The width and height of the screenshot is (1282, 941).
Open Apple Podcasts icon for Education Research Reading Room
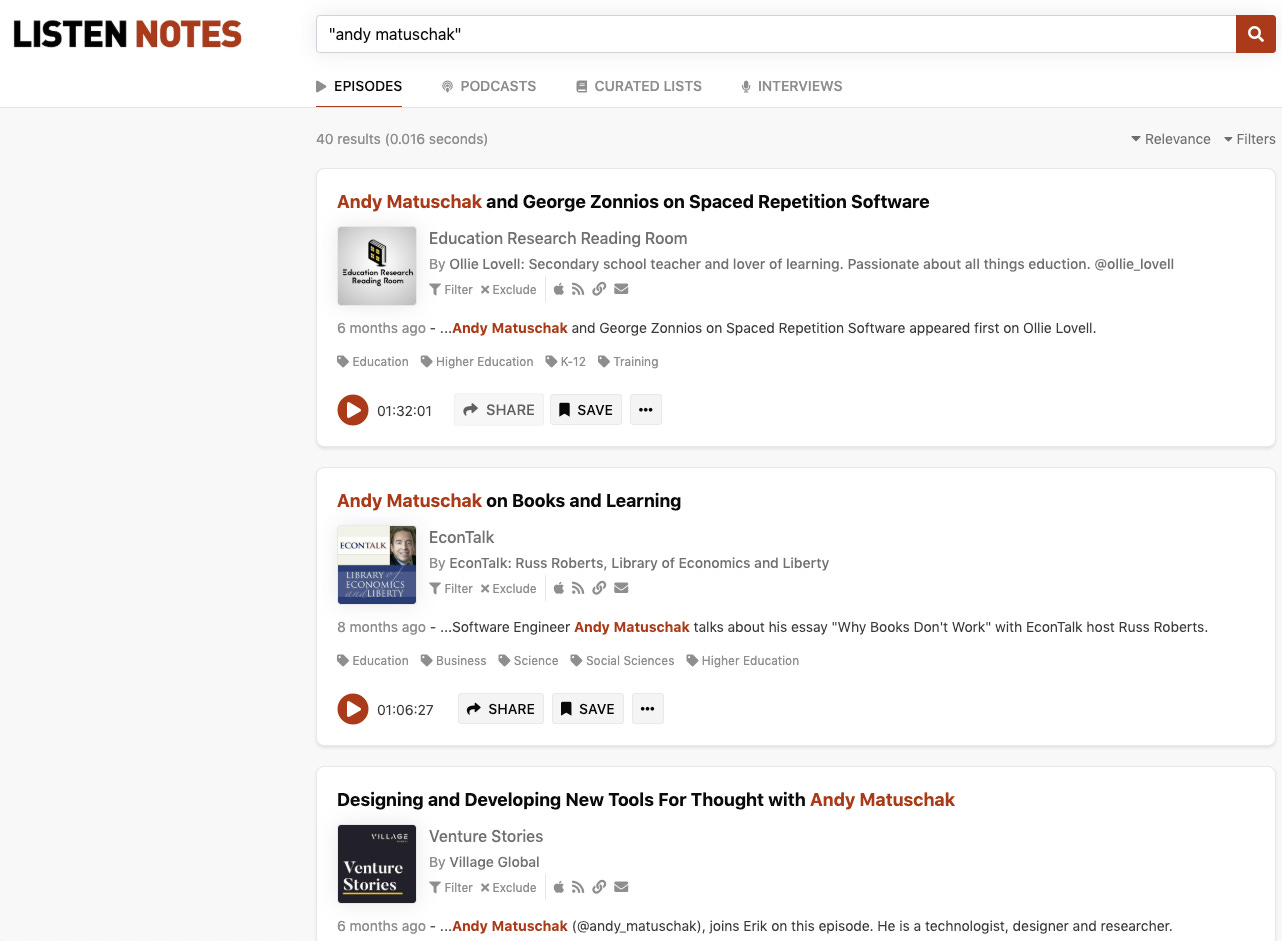point(559,289)
